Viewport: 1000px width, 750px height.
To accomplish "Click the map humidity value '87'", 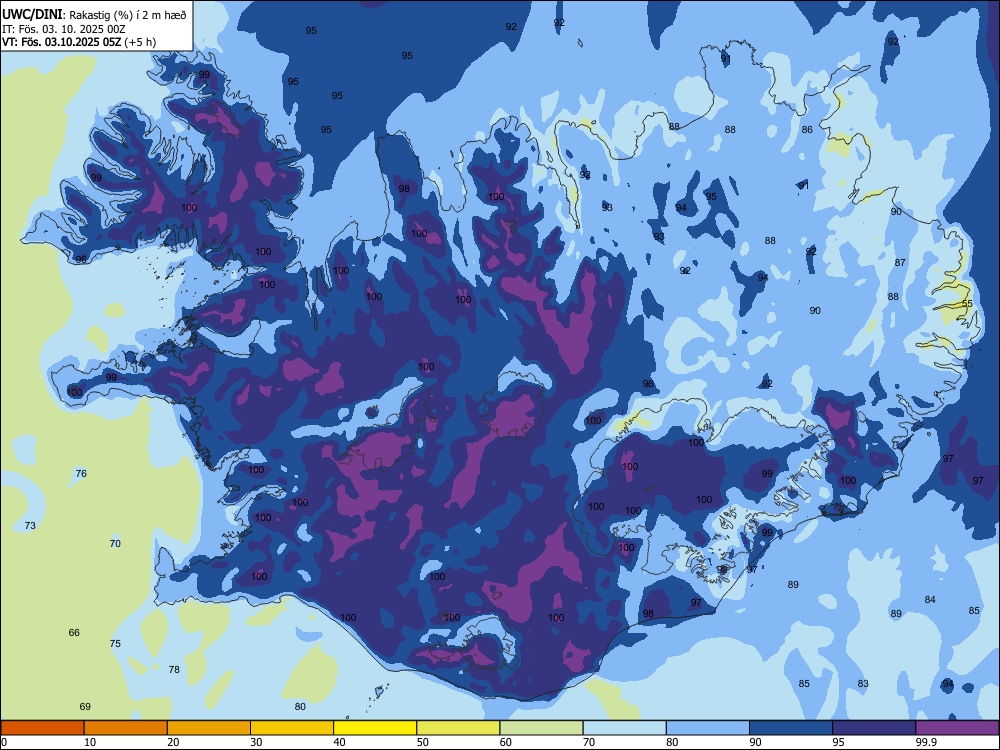I will point(900,262).
